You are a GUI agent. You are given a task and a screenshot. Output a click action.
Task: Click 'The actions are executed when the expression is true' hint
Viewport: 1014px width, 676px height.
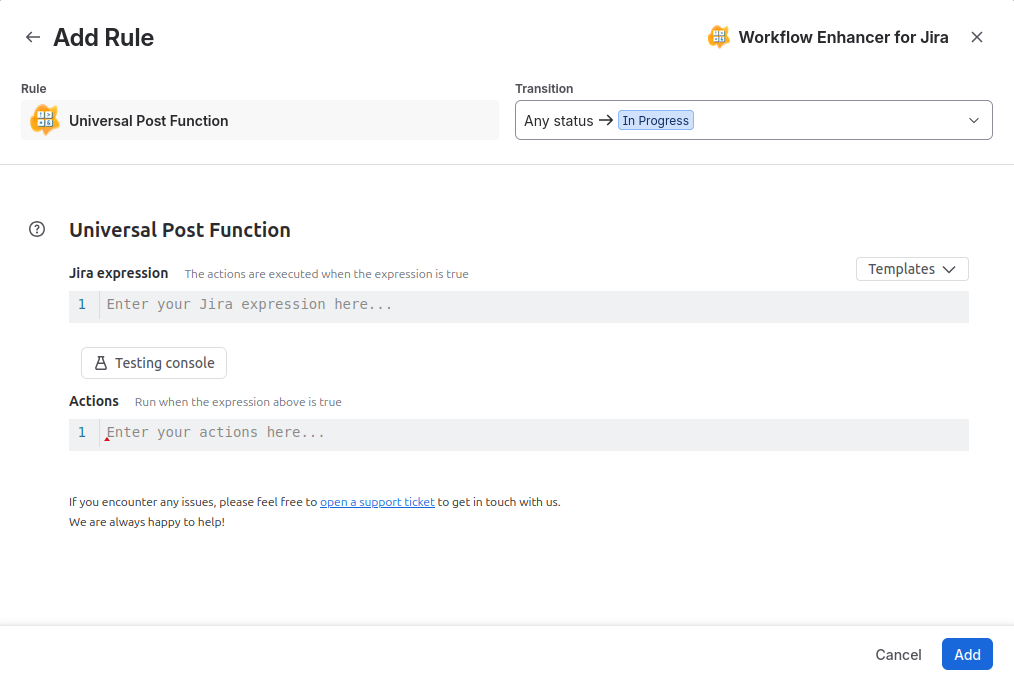click(x=327, y=274)
